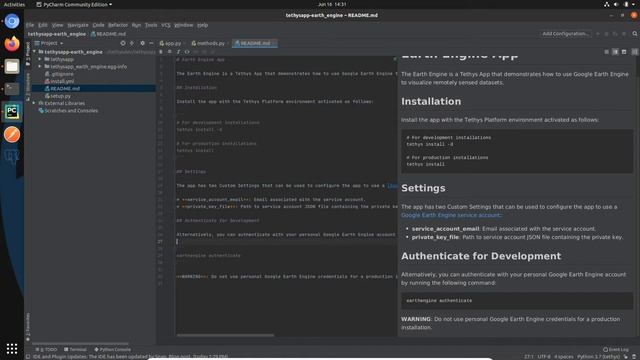The image size is (640, 360).
Task: Apply italic formatting in markdown toolbar
Action: [178, 52]
